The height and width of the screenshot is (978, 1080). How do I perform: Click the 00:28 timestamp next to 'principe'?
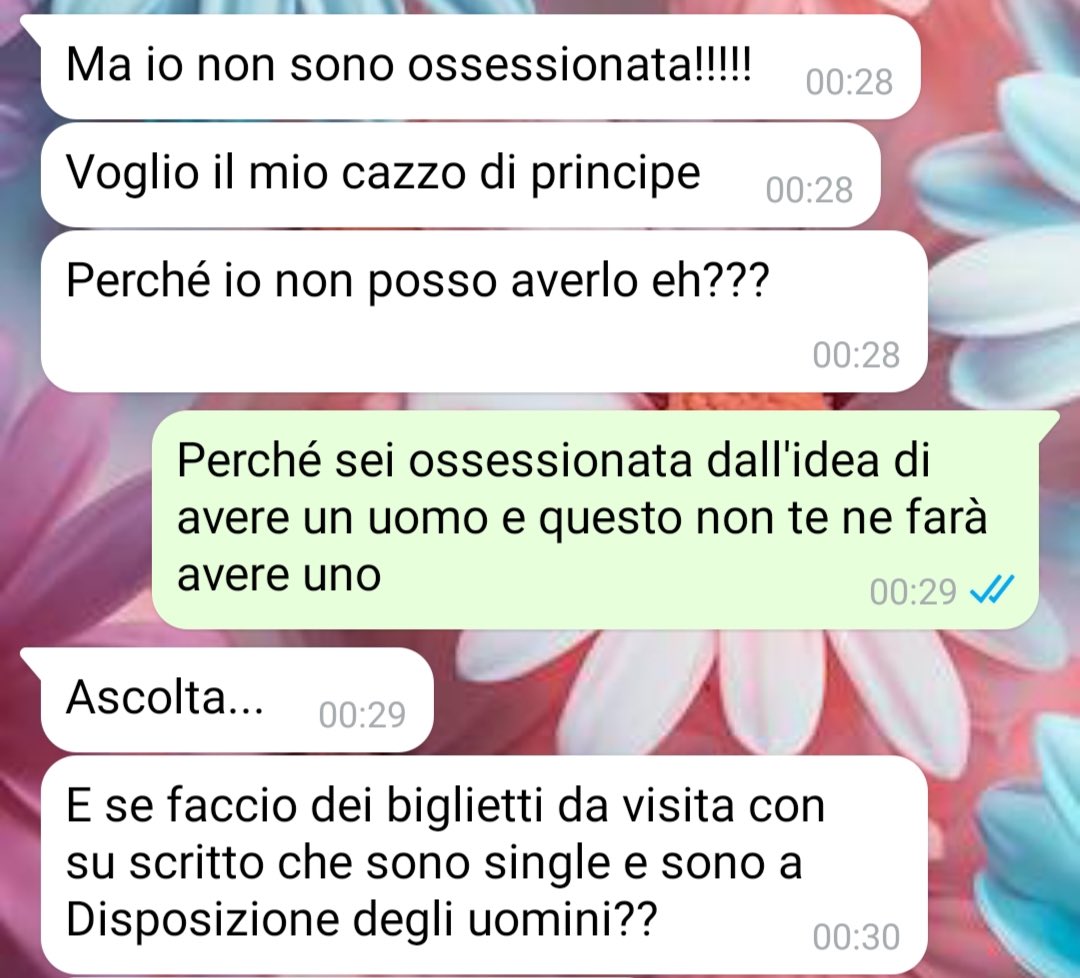(x=809, y=190)
